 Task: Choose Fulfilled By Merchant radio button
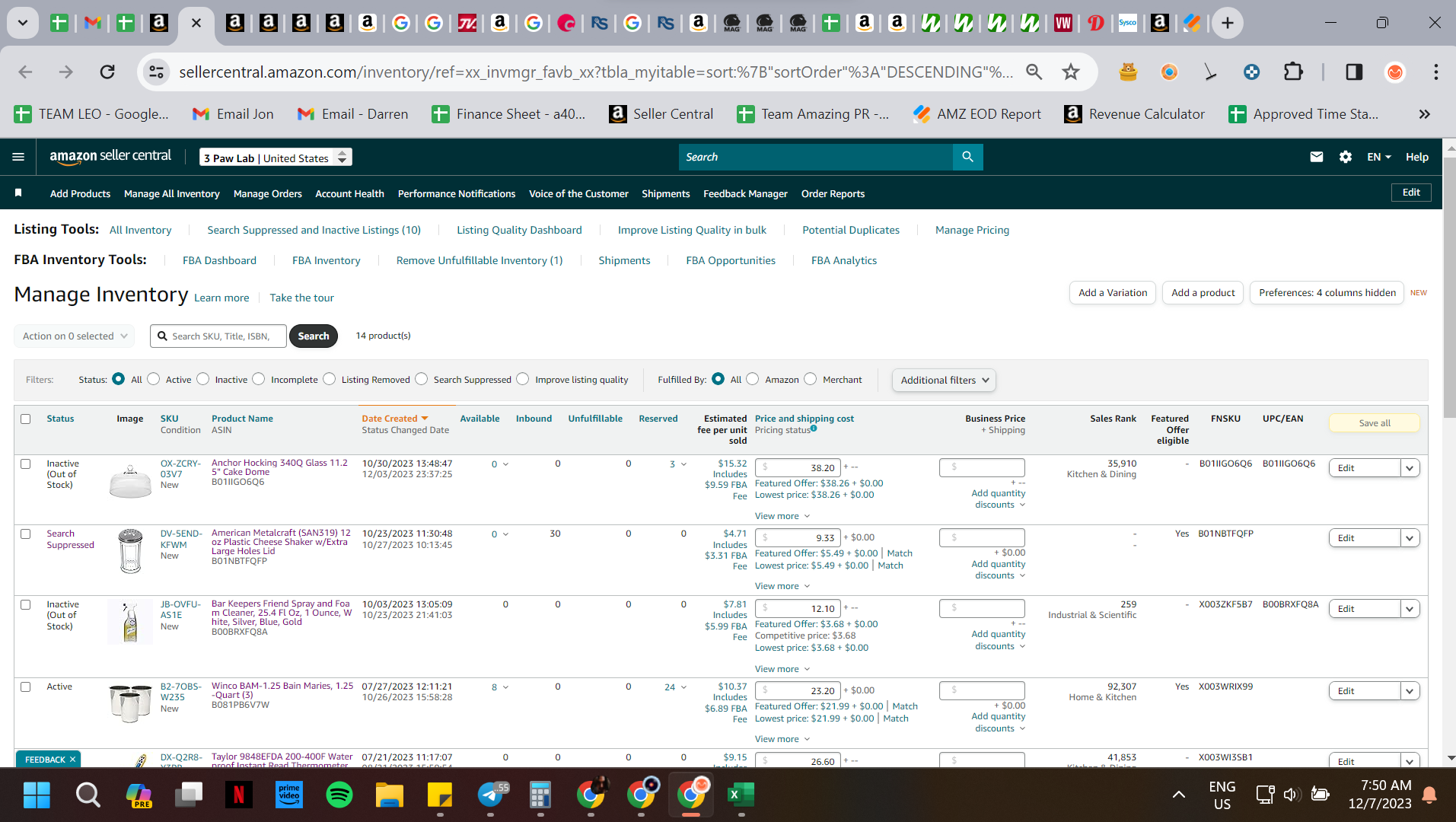click(x=811, y=379)
